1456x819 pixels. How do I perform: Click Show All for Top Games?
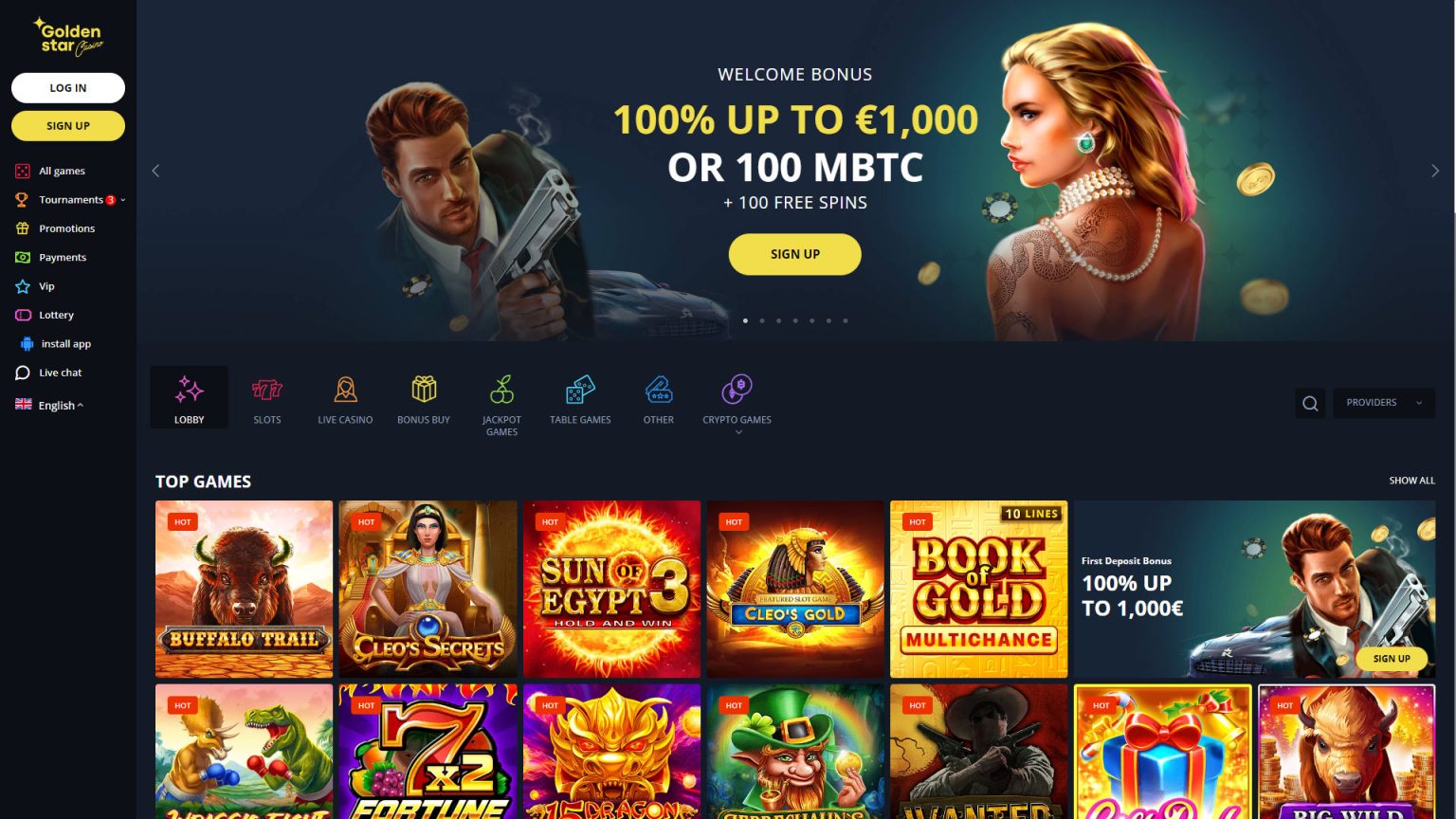[x=1411, y=481]
